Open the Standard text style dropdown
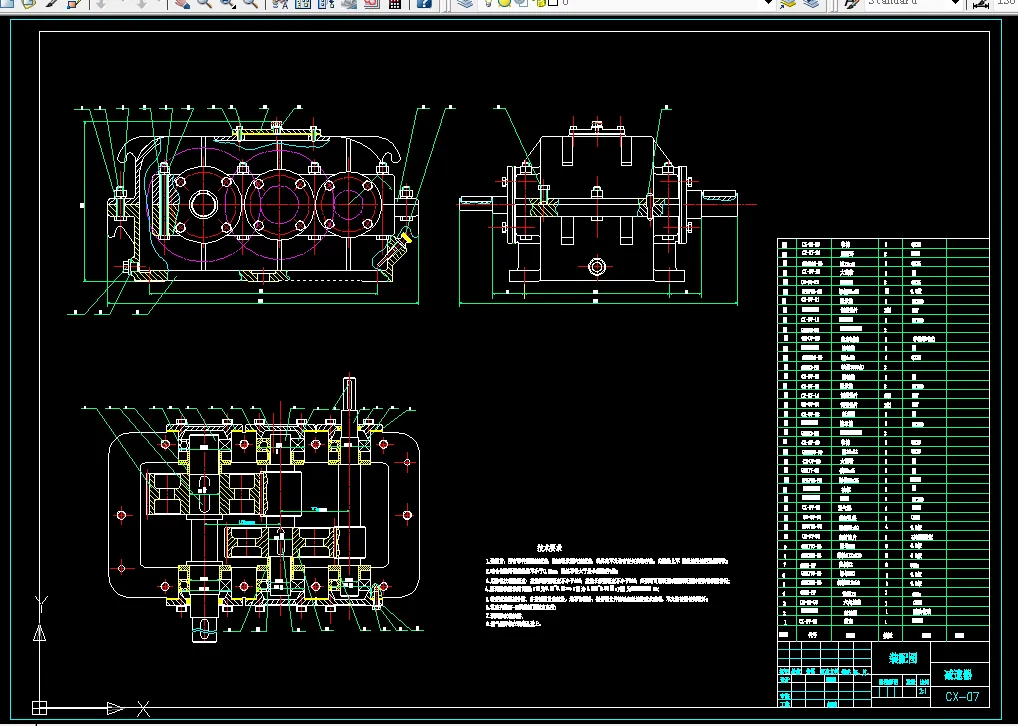This screenshot has height=726, width=1018. (x=953, y=3)
